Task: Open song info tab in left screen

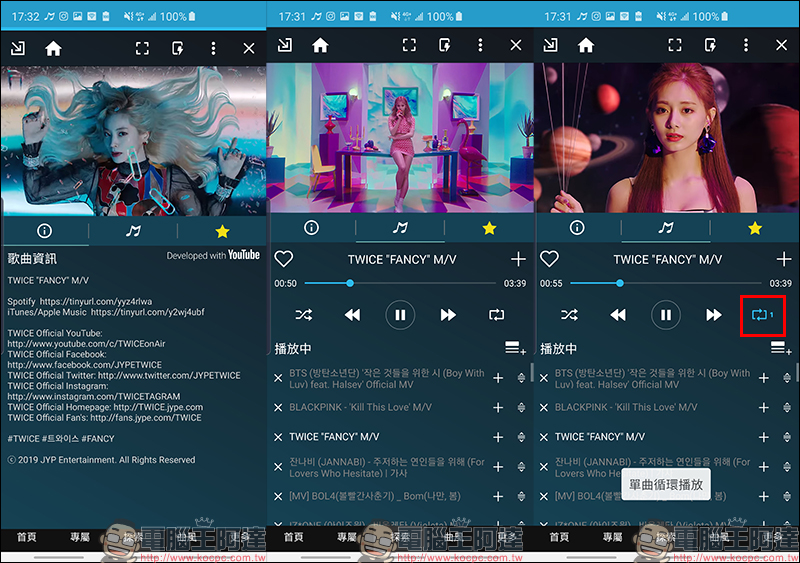Action: [x=44, y=231]
